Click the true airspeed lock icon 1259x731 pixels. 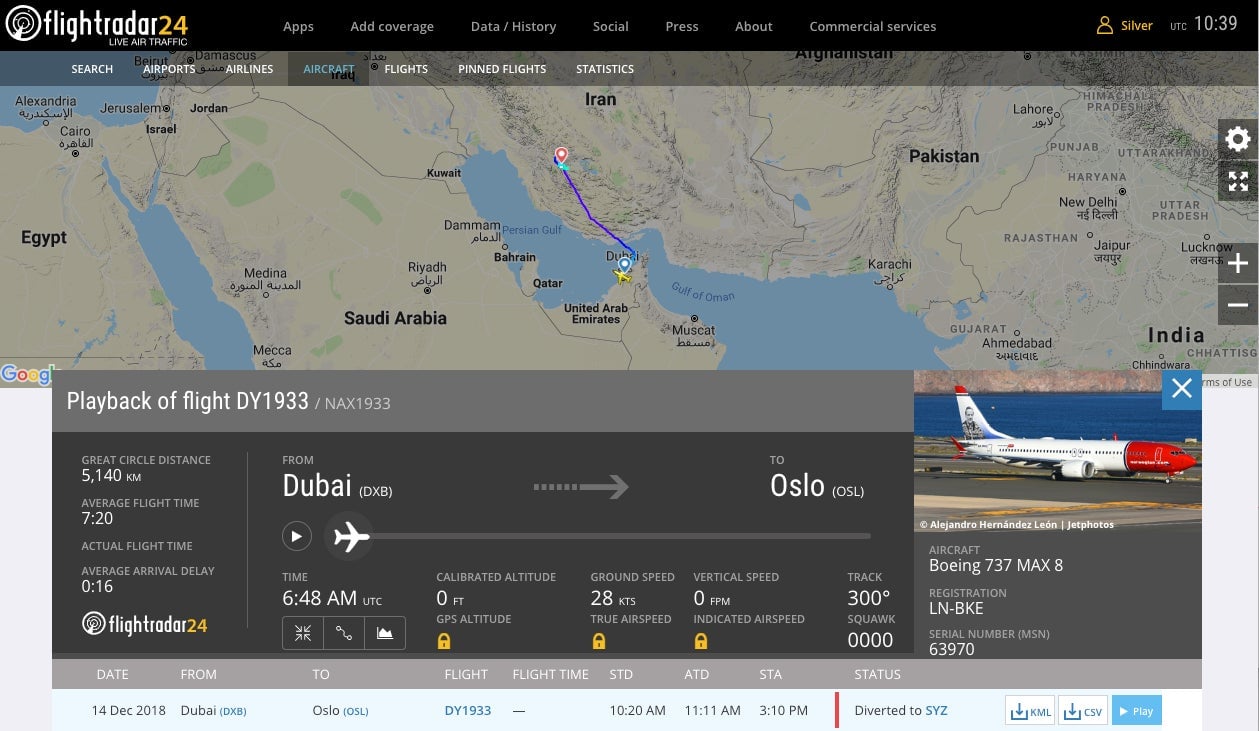598,641
